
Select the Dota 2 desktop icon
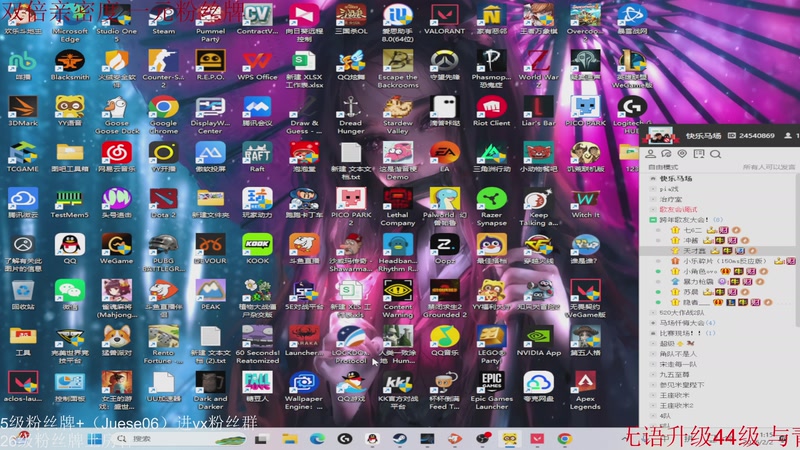coord(163,203)
